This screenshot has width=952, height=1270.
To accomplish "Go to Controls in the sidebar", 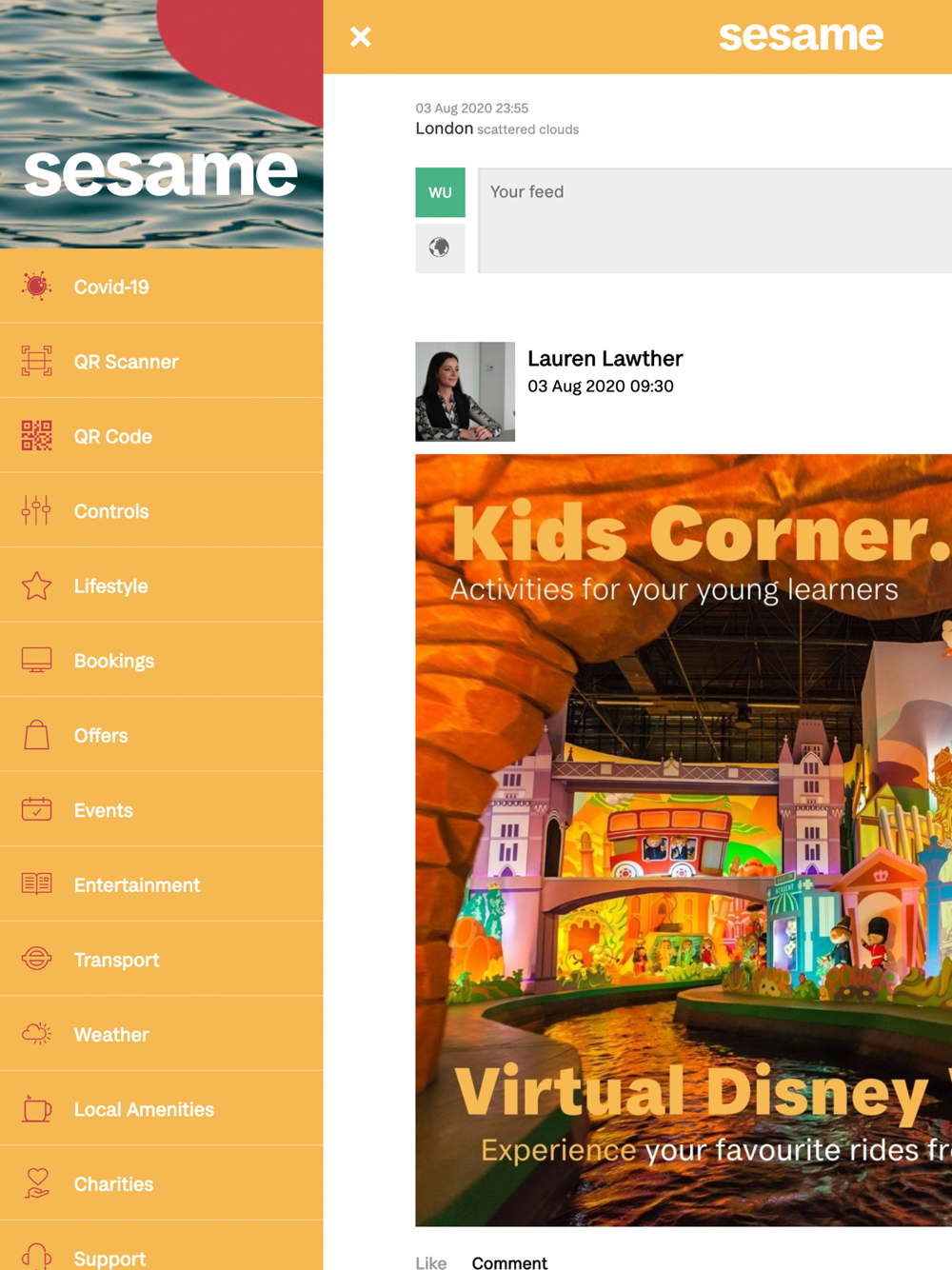I will (162, 510).
